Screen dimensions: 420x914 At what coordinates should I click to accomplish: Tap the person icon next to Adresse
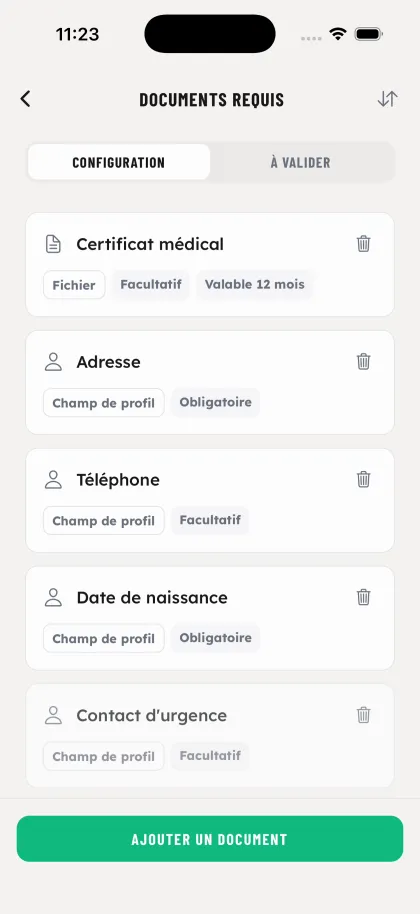point(53,361)
